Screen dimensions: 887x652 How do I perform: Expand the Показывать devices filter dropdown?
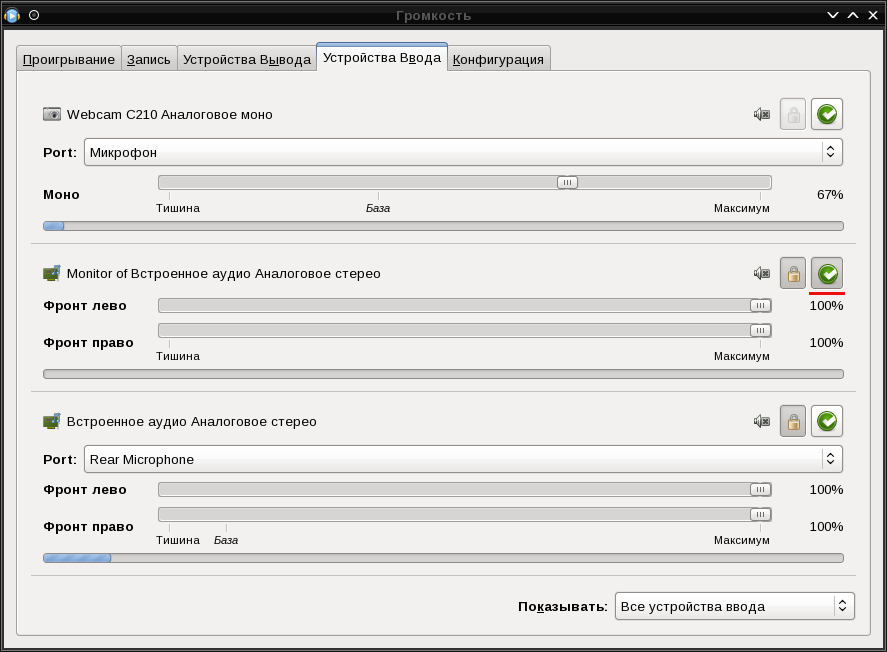(734, 606)
